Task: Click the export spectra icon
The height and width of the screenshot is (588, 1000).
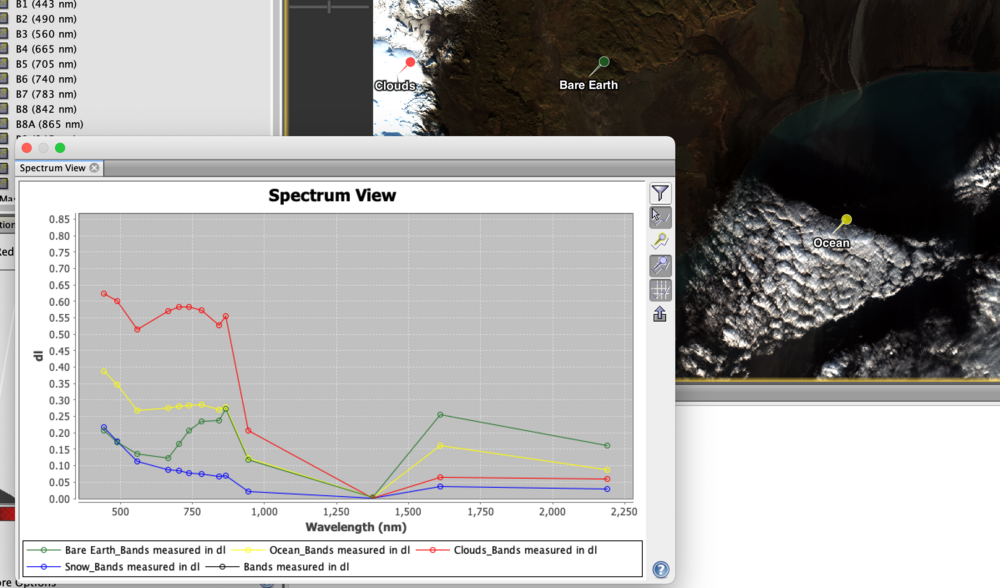Action: pos(660,313)
